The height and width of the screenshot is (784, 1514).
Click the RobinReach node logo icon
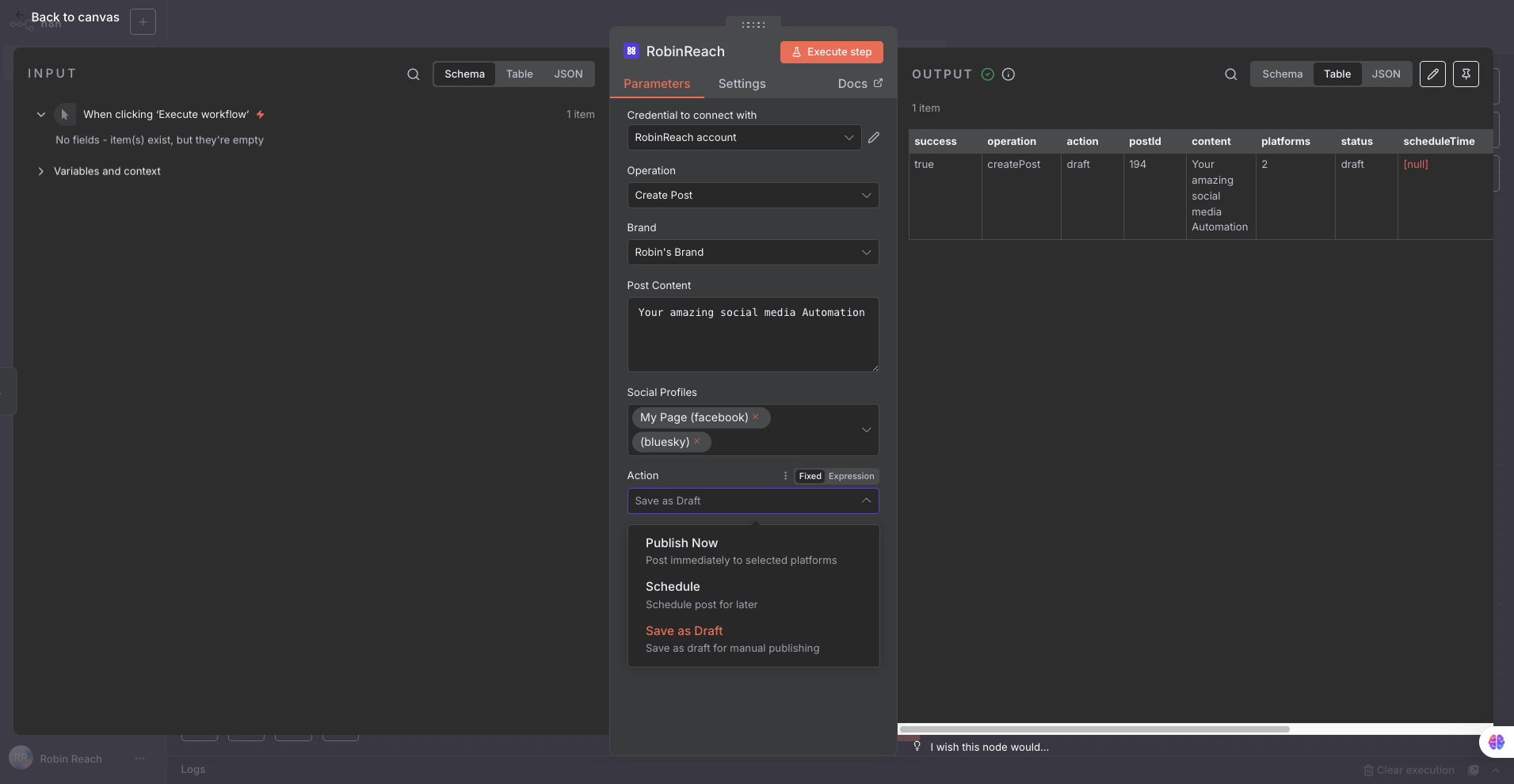631,51
